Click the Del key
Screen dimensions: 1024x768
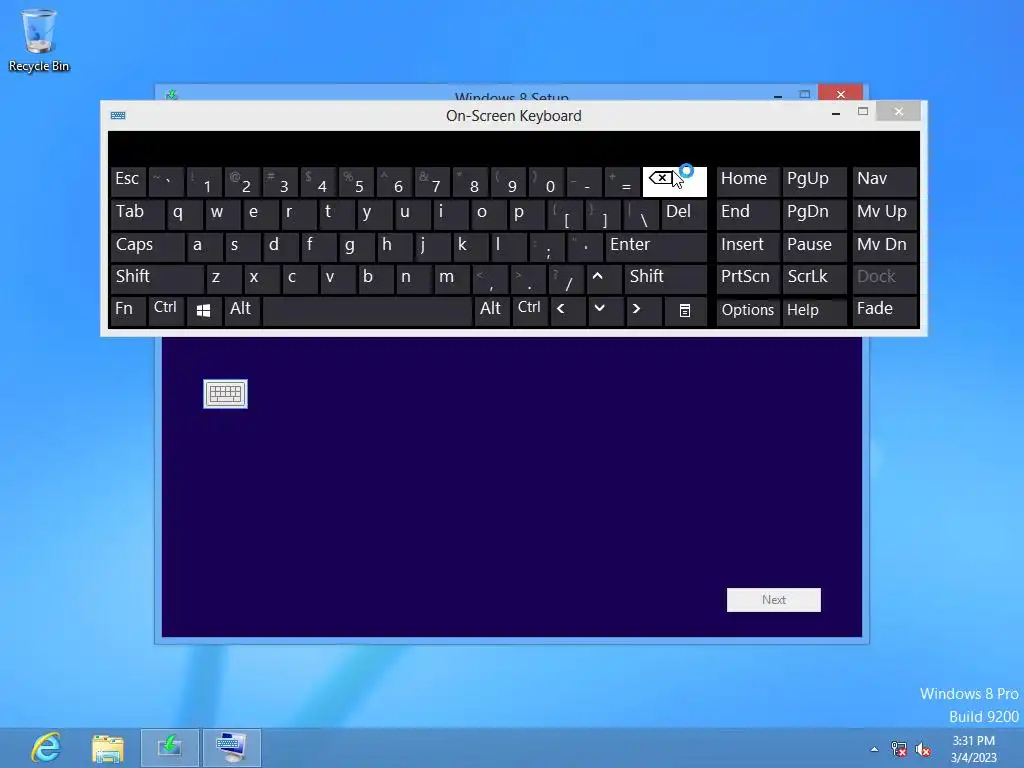pyautogui.click(x=684, y=214)
